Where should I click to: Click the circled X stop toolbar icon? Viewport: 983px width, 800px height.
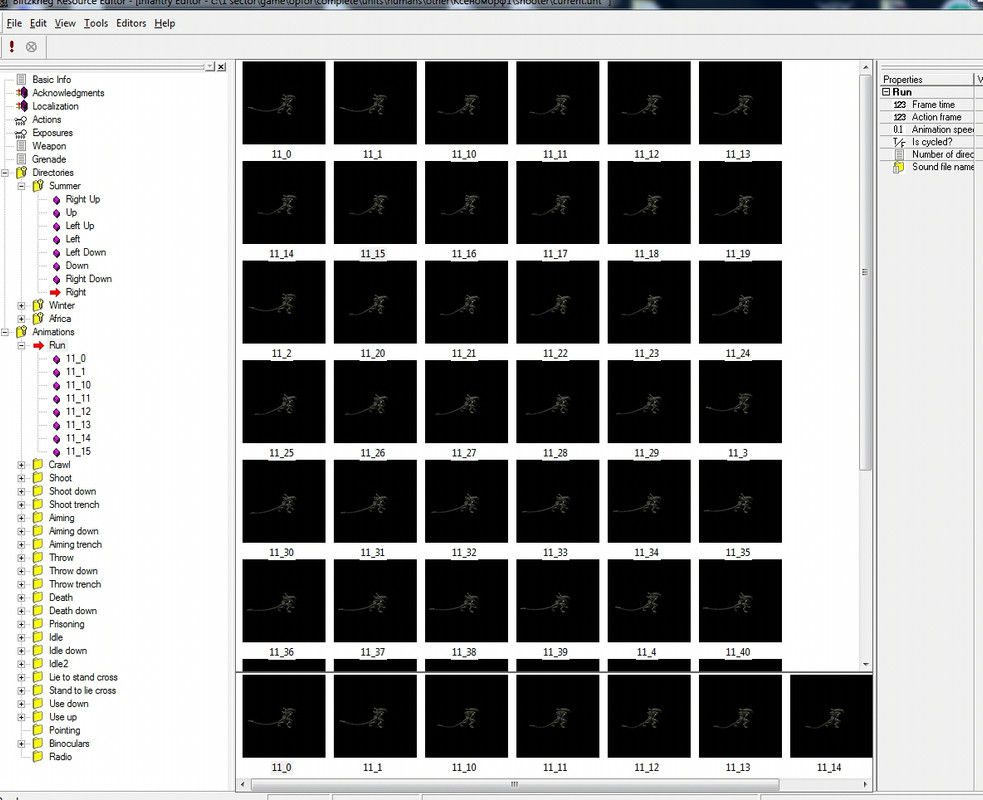(x=31, y=46)
